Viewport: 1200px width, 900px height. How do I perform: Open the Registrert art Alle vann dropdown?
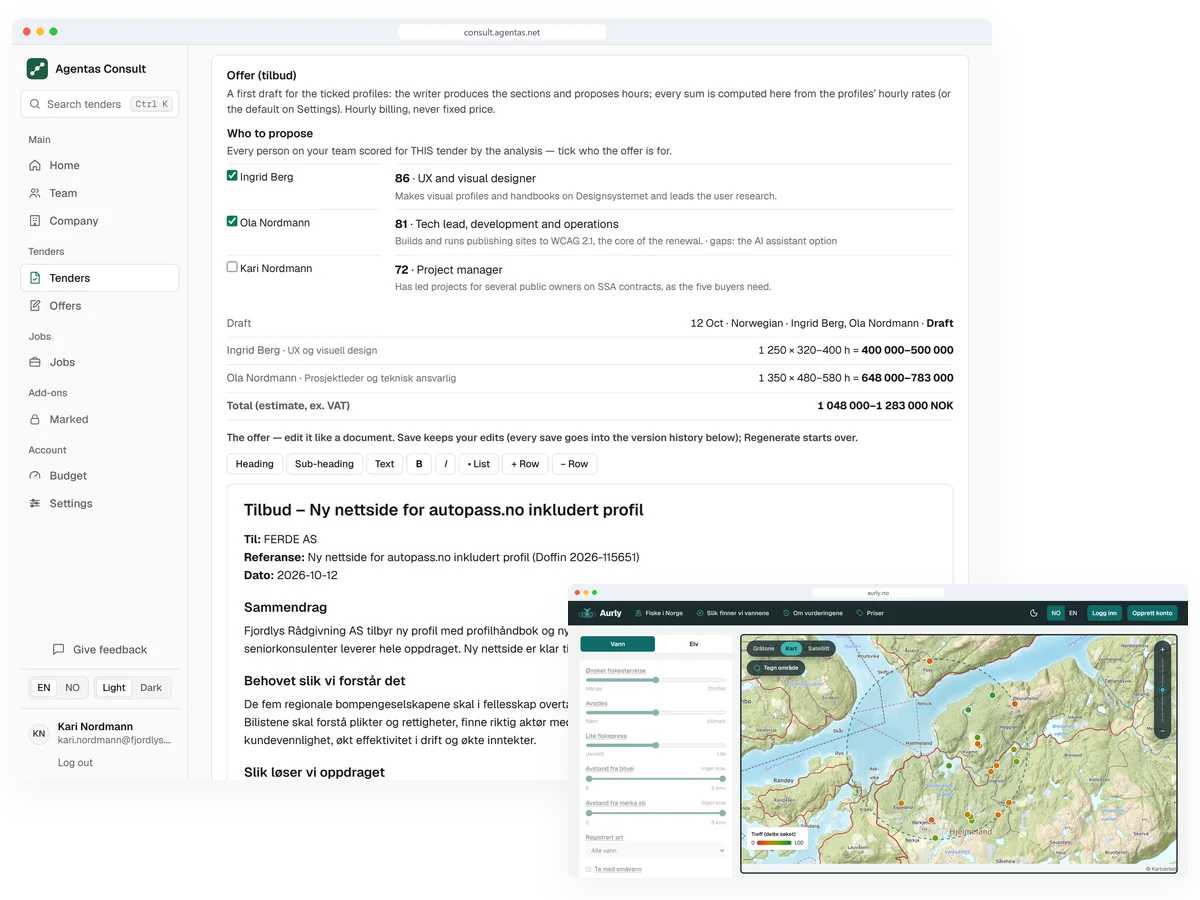(656, 850)
